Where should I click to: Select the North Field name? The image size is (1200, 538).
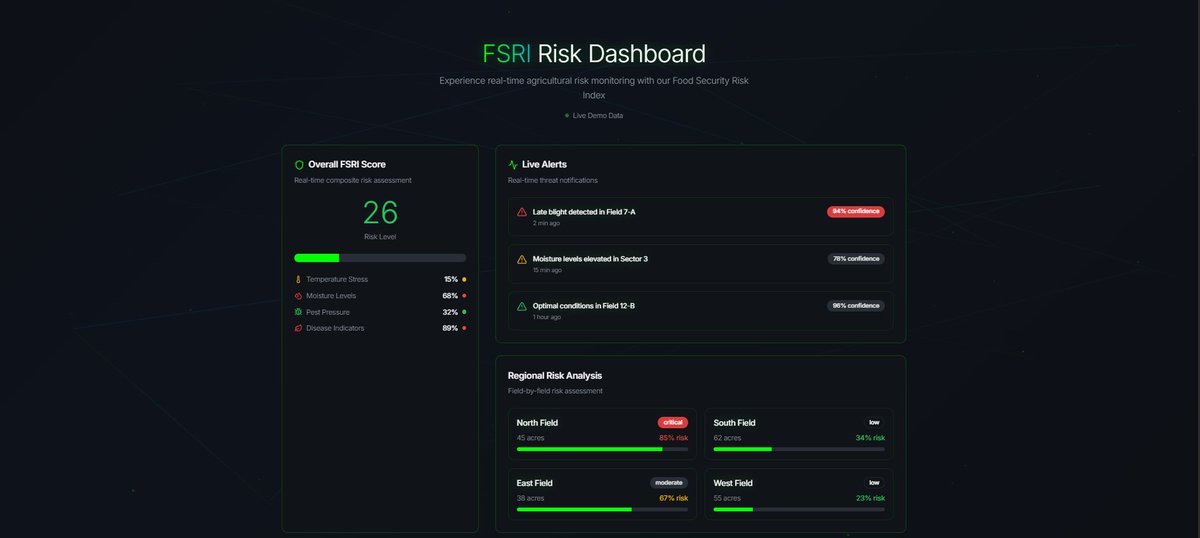point(537,423)
